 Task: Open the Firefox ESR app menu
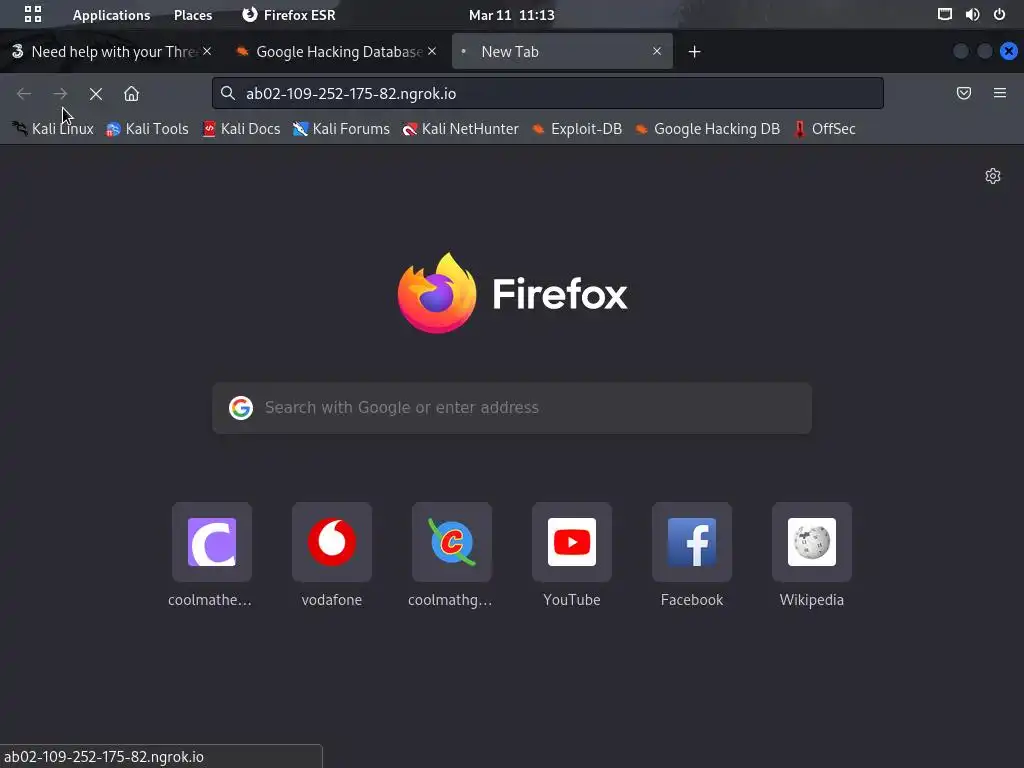tap(289, 15)
